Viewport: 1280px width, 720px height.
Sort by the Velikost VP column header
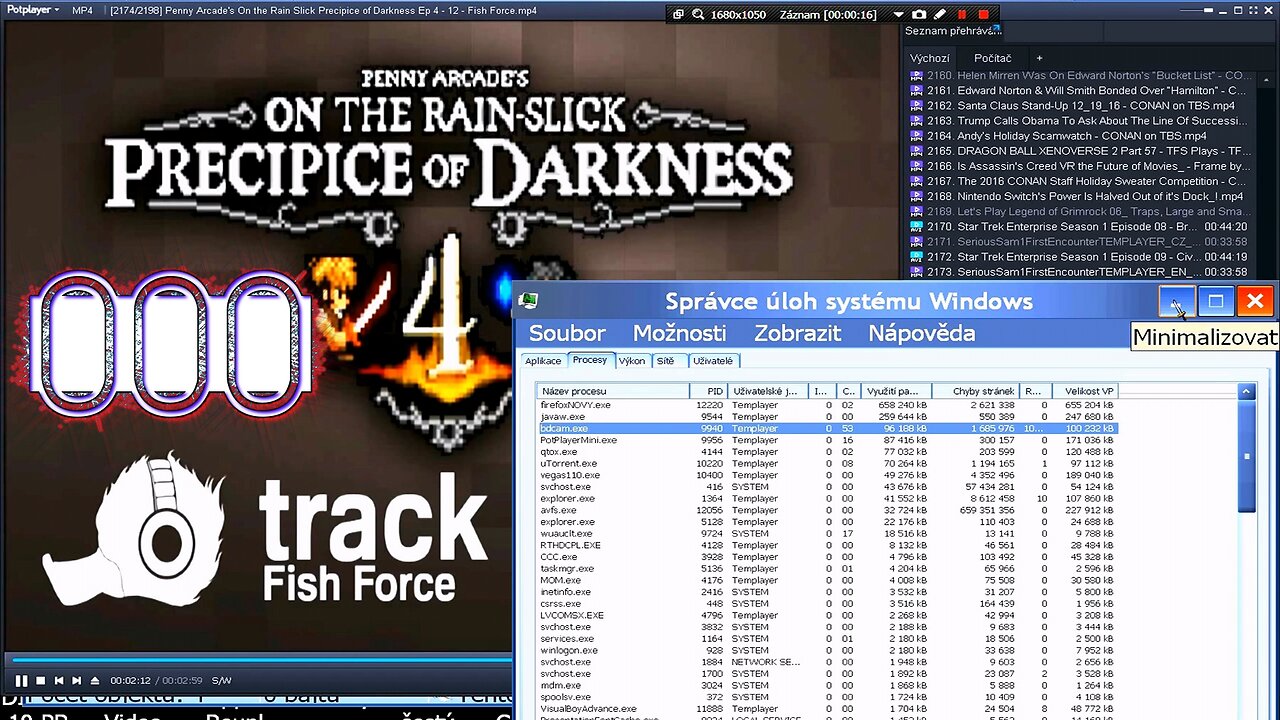pos(1084,391)
